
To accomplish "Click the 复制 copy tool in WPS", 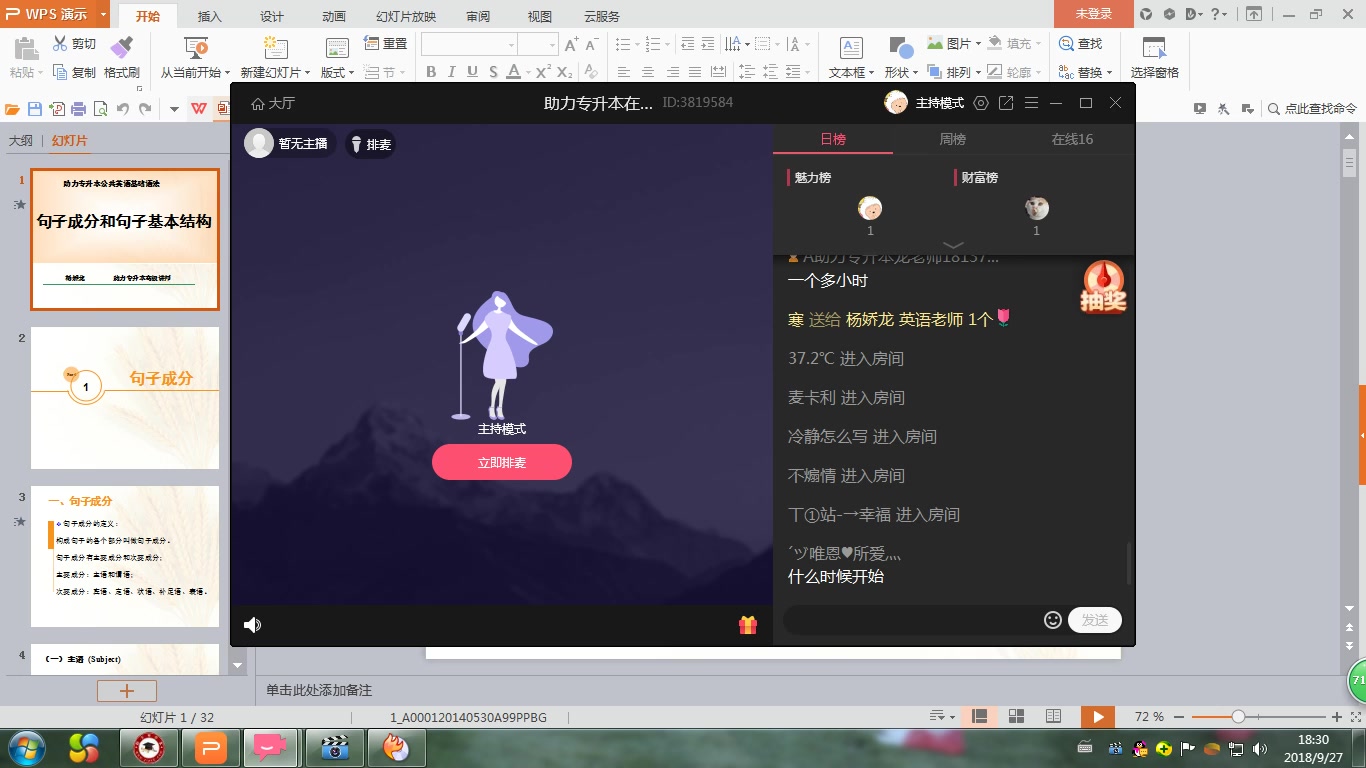I will click(75, 72).
